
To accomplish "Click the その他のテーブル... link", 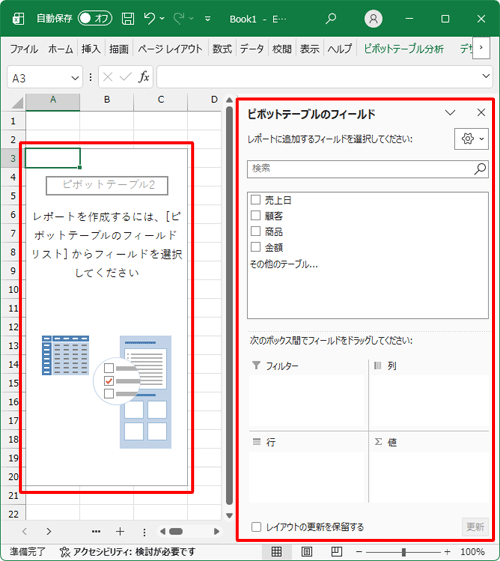I will (x=284, y=264).
